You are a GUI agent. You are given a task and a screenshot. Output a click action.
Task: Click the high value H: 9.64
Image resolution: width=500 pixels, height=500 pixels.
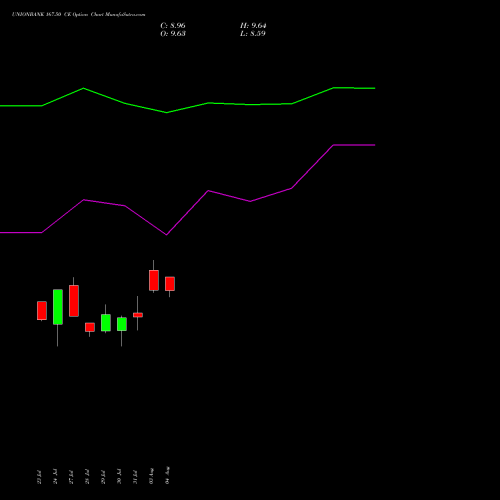pyautogui.click(x=253, y=26)
